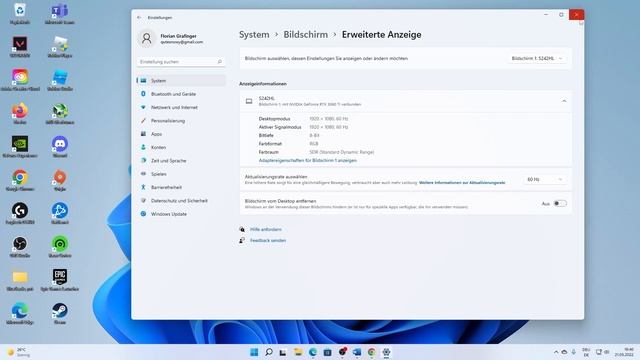Open the 'Bildschirm 1: S242HL' display selector
This screenshot has width=640, height=360.
click(537, 58)
